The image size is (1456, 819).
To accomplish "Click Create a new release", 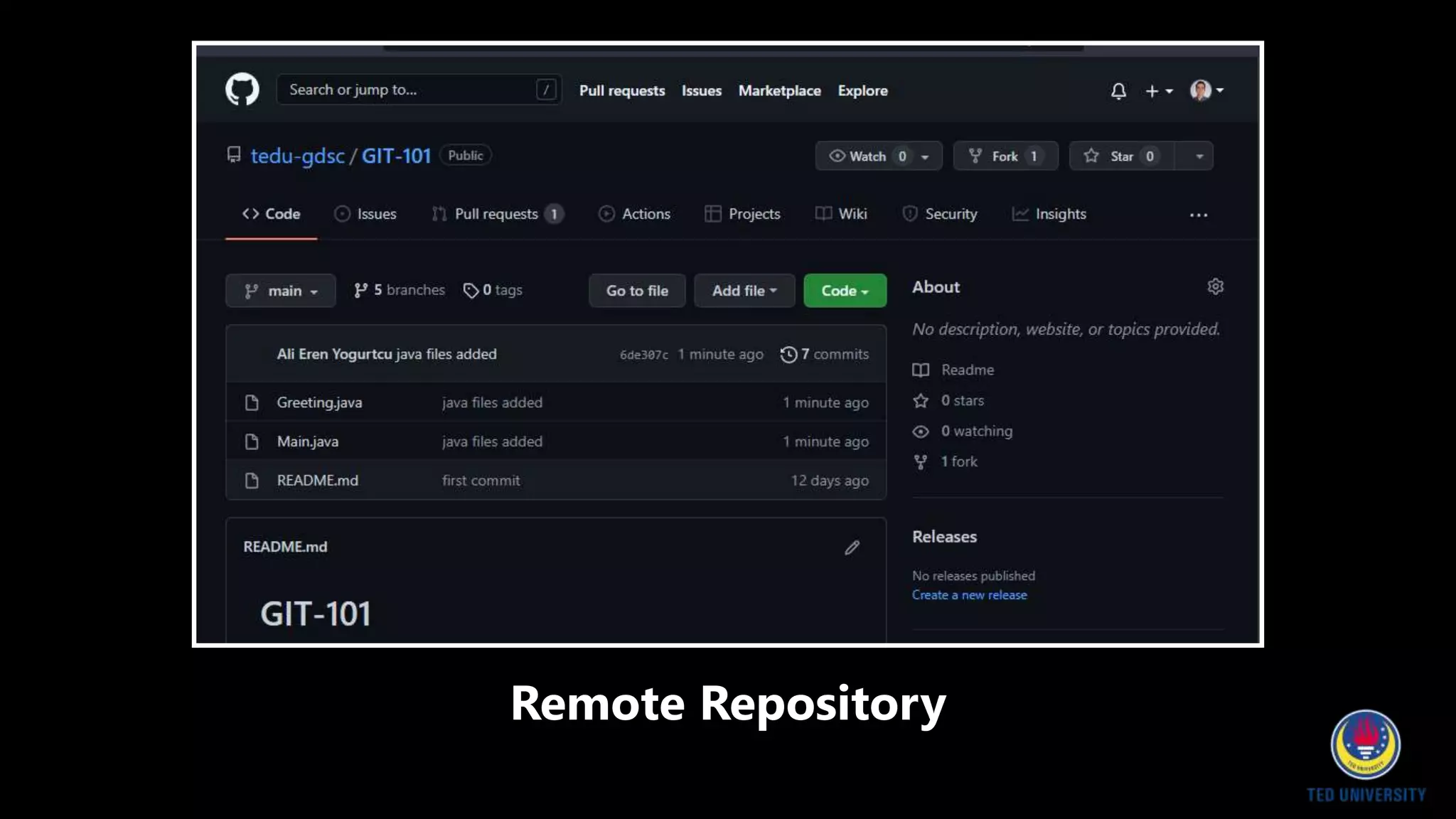I will (969, 595).
